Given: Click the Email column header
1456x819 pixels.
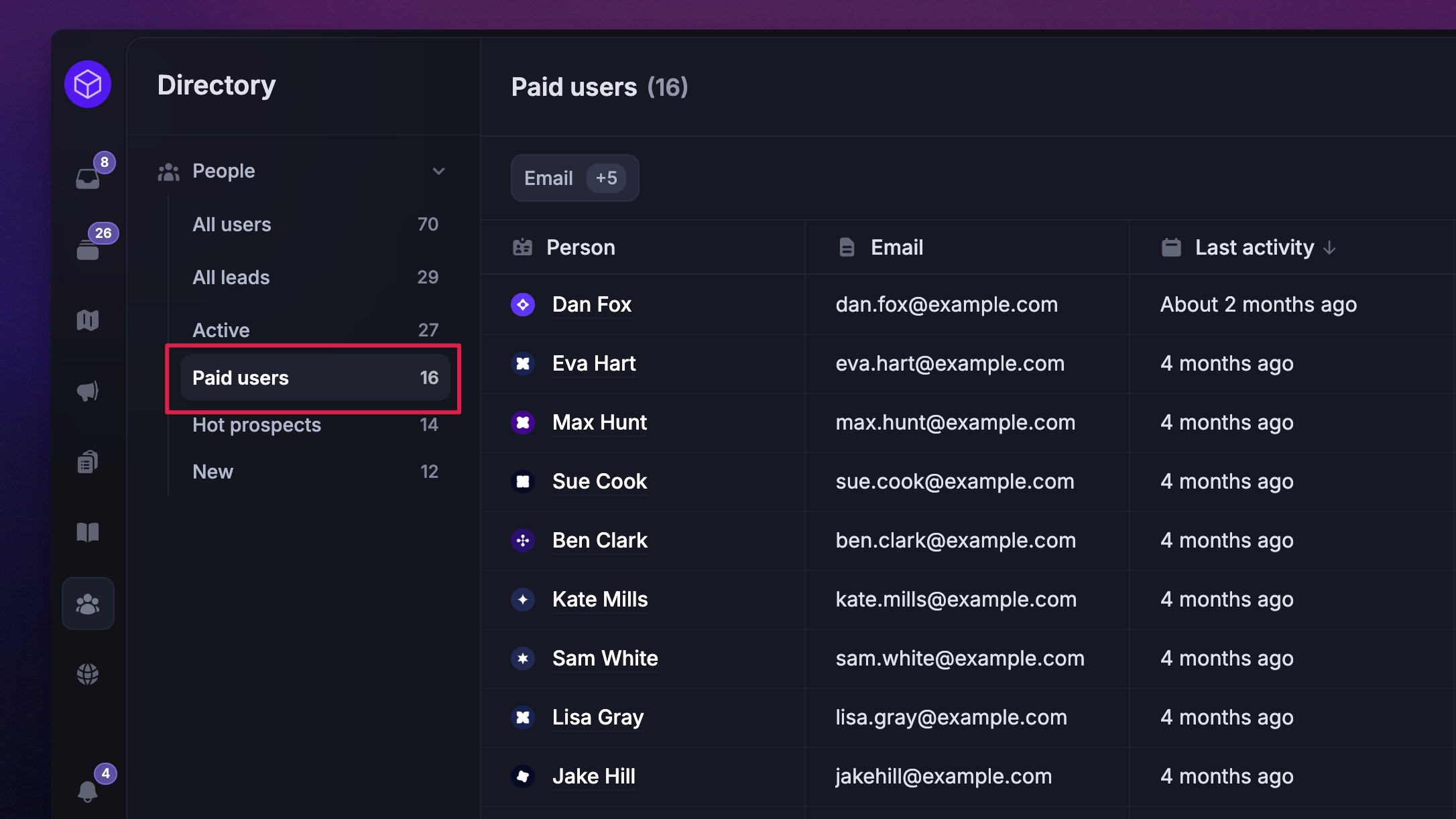Looking at the screenshot, I should tap(896, 248).
